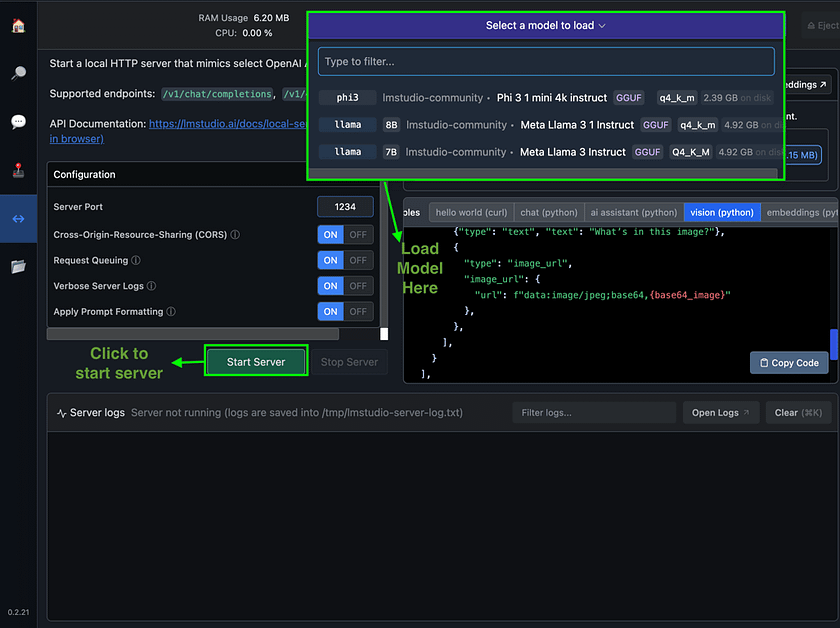Click the 'Type to filter...' model field
The height and width of the screenshot is (628, 840).
(546, 62)
